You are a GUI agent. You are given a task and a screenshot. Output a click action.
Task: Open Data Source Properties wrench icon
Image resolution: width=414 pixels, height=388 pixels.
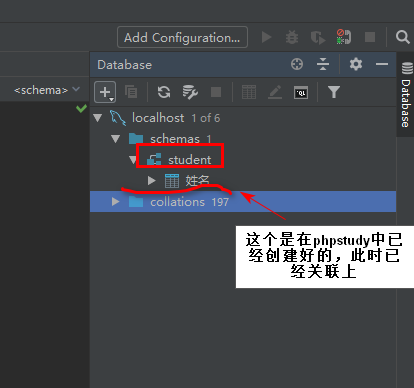(190, 92)
